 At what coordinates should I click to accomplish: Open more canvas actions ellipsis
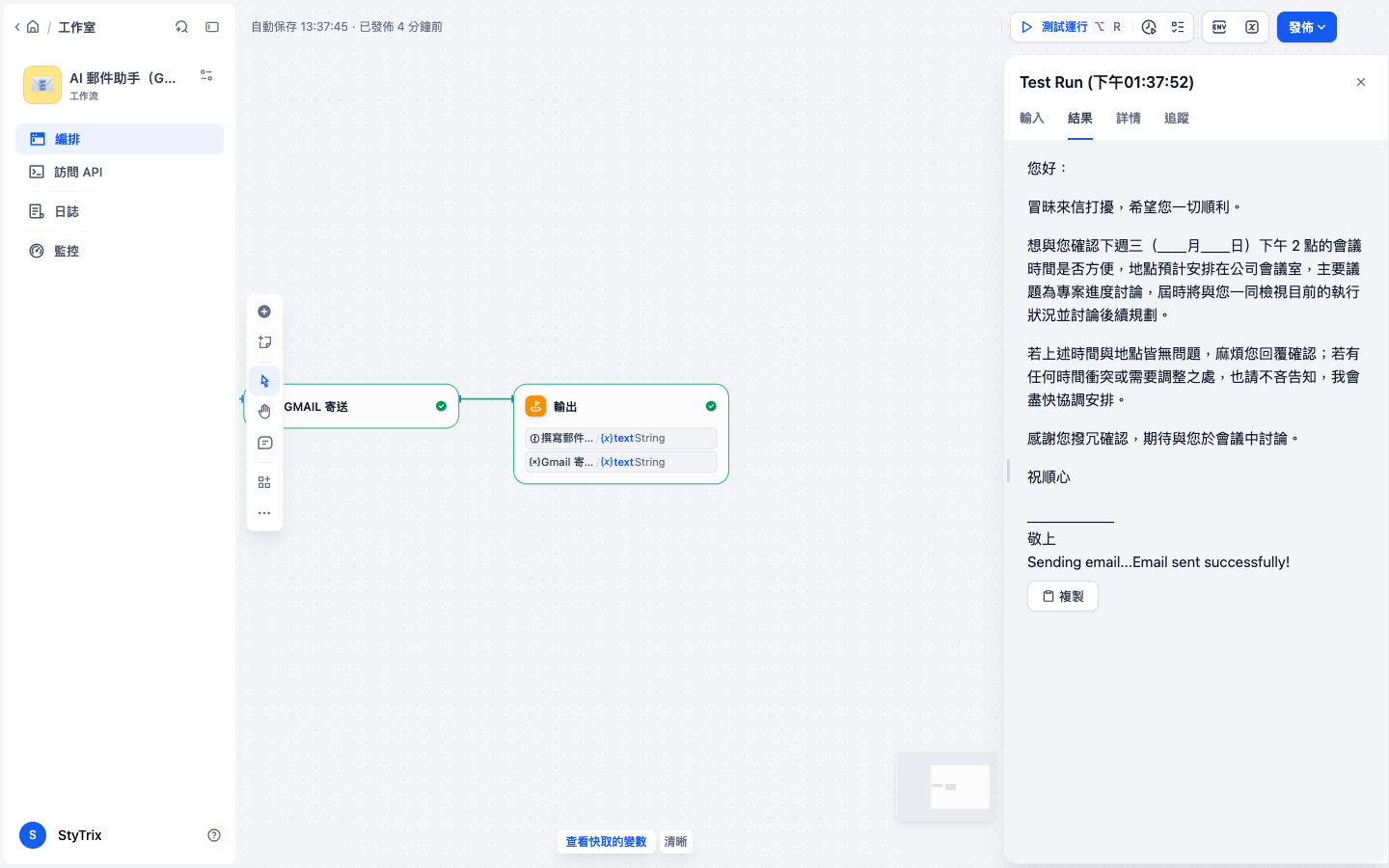click(x=264, y=513)
